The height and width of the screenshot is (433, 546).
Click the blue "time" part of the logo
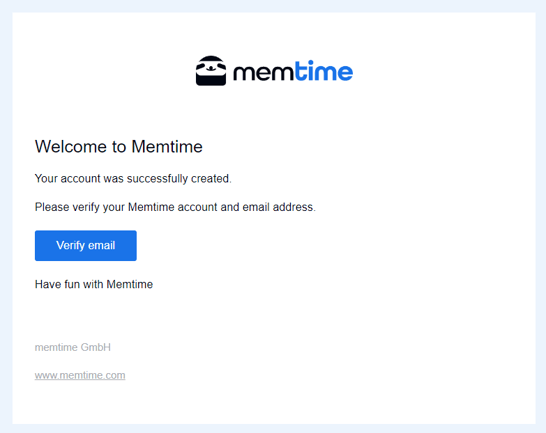coord(324,71)
